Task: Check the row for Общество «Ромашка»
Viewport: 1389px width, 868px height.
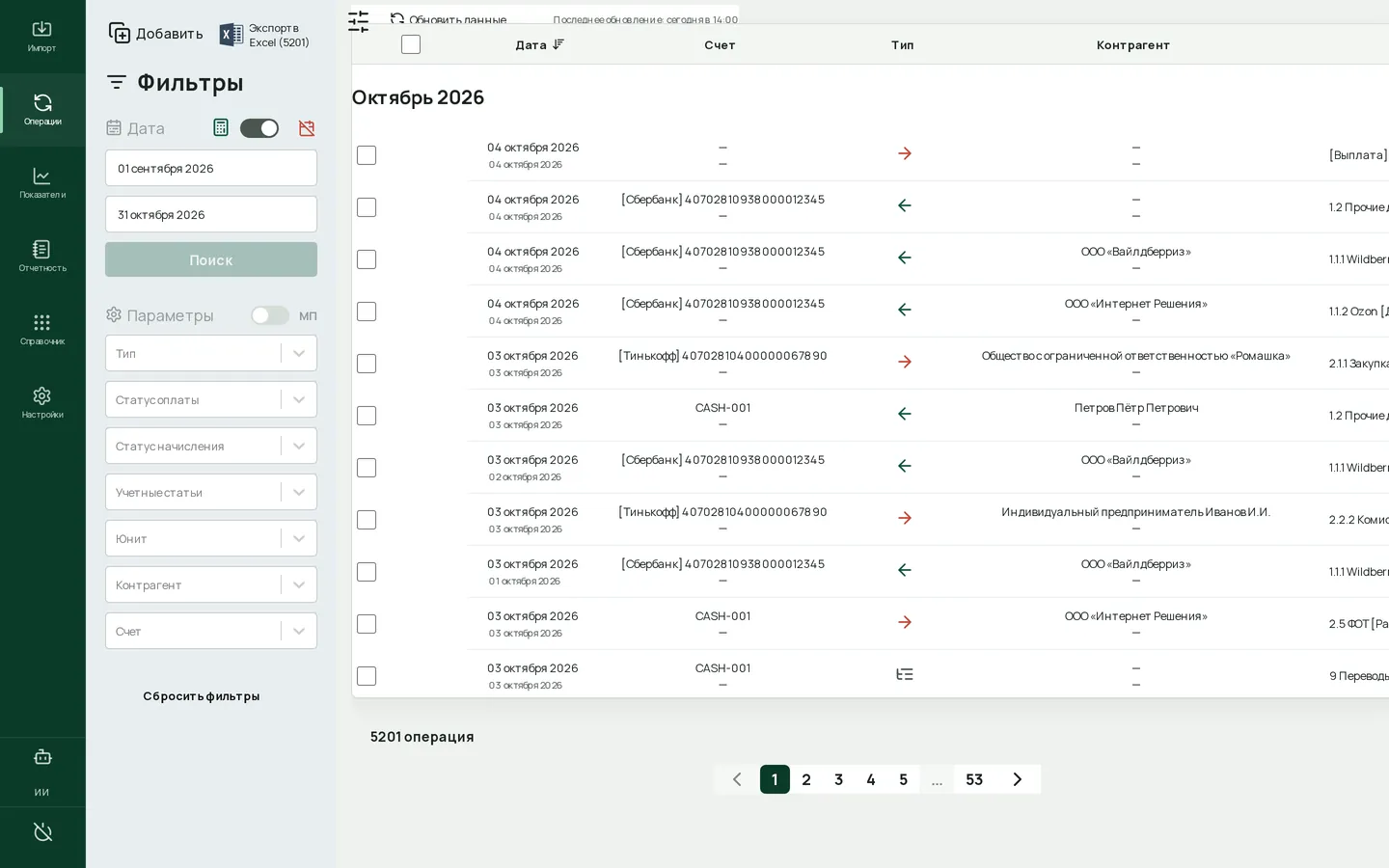Action: coord(367,364)
